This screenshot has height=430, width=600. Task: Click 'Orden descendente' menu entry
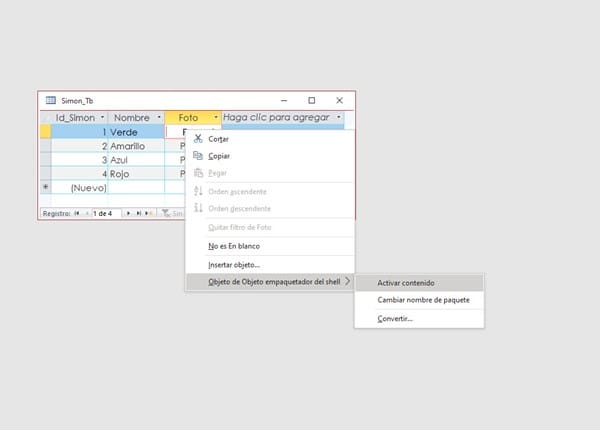pos(270,208)
